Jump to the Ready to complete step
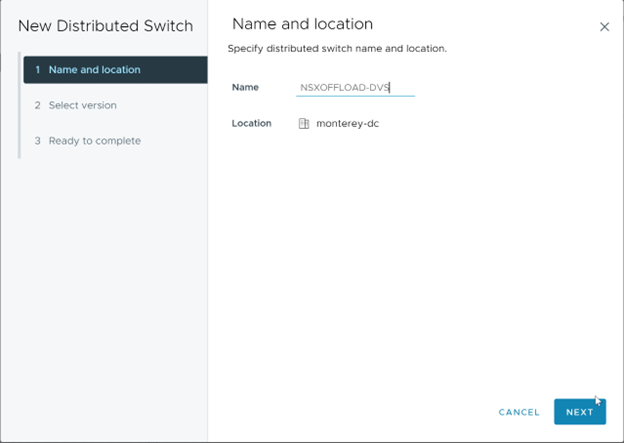This screenshot has height=443, width=624. click(94, 141)
